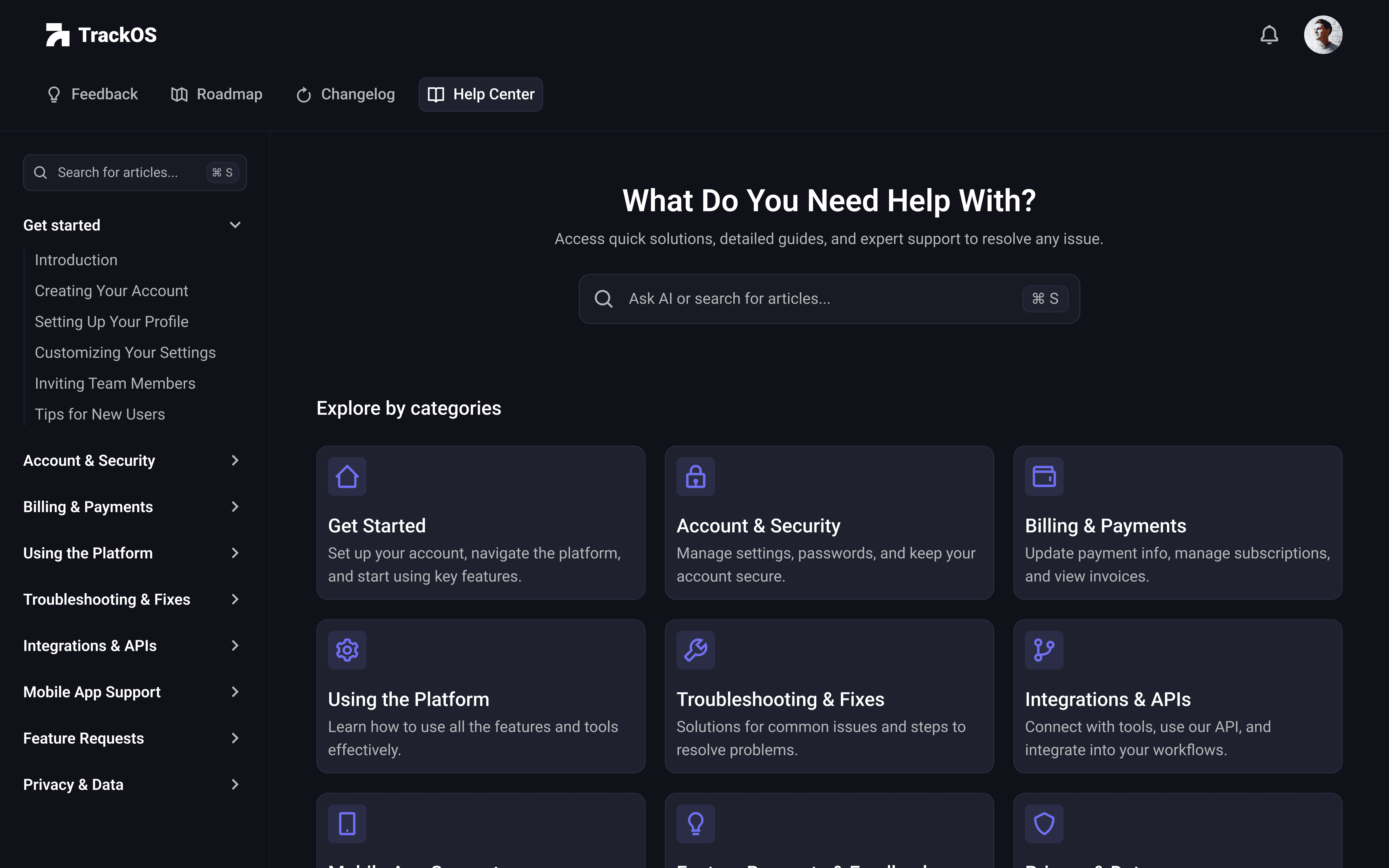Image resolution: width=1389 pixels, height=868 pixels.
Task: Click the Feedback lightbulb icon
Action: [x=54, y=95]
